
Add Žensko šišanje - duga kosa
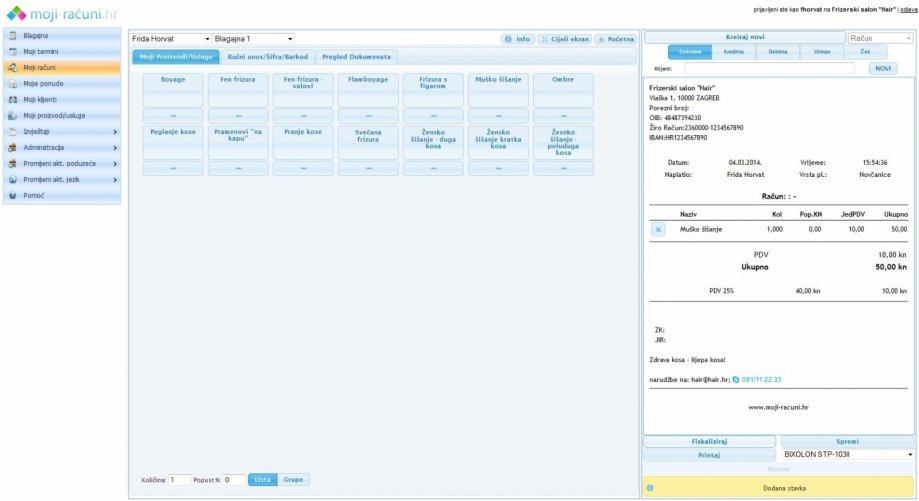tap(433, 142)
